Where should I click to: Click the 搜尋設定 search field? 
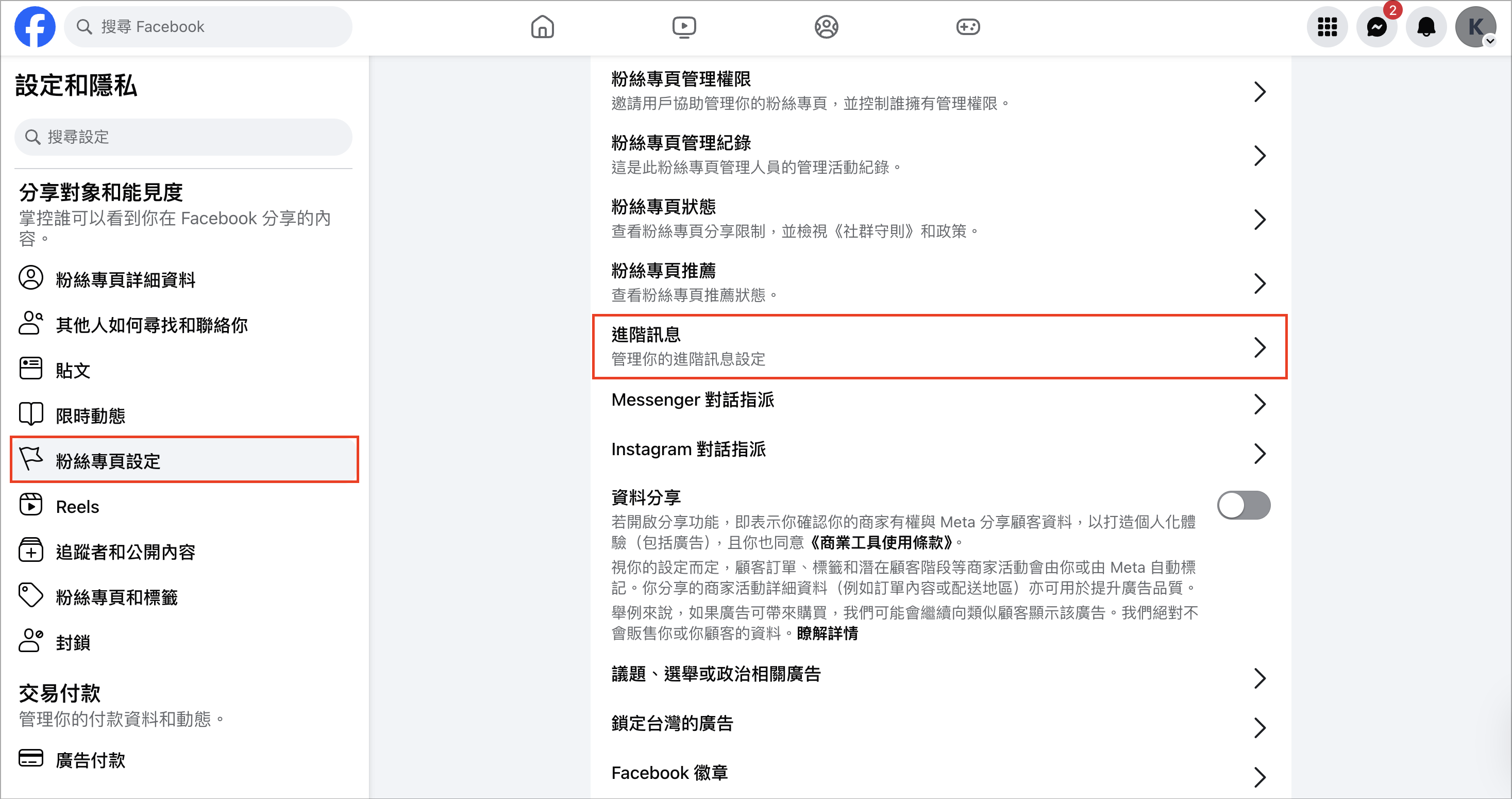183,137
